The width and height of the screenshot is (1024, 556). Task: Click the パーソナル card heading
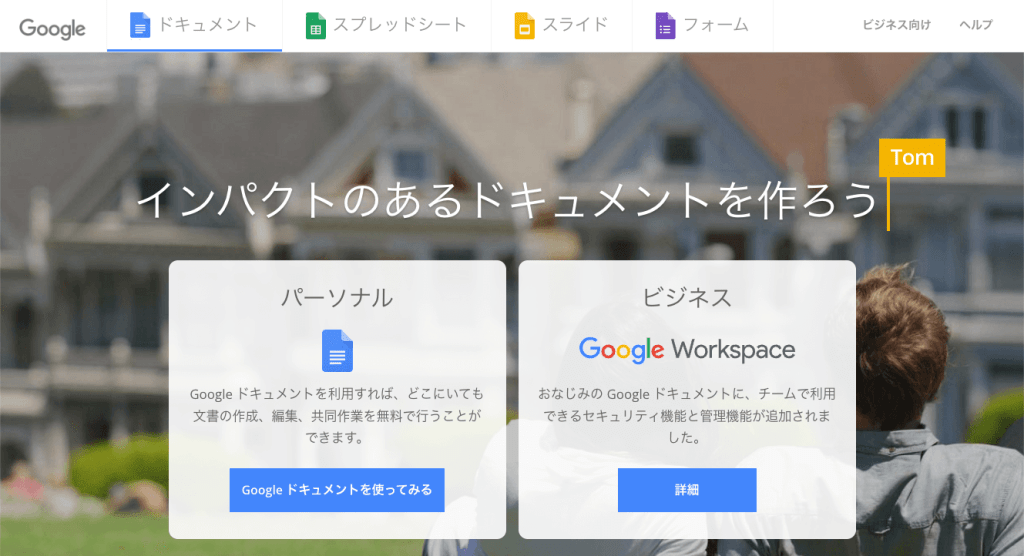click(x=337, y=298)
